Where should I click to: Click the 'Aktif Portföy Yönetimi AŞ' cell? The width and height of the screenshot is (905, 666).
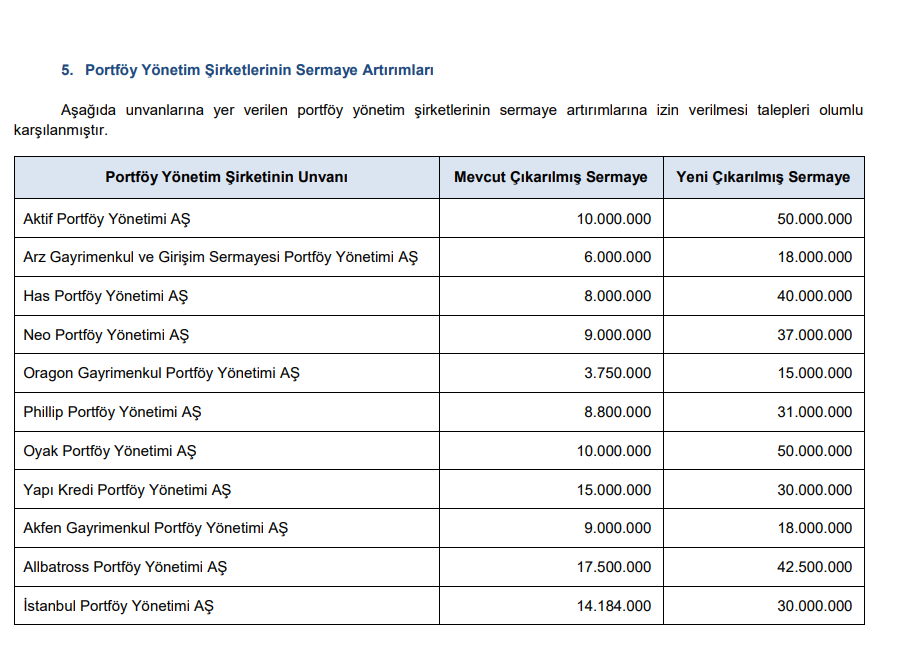106,219
